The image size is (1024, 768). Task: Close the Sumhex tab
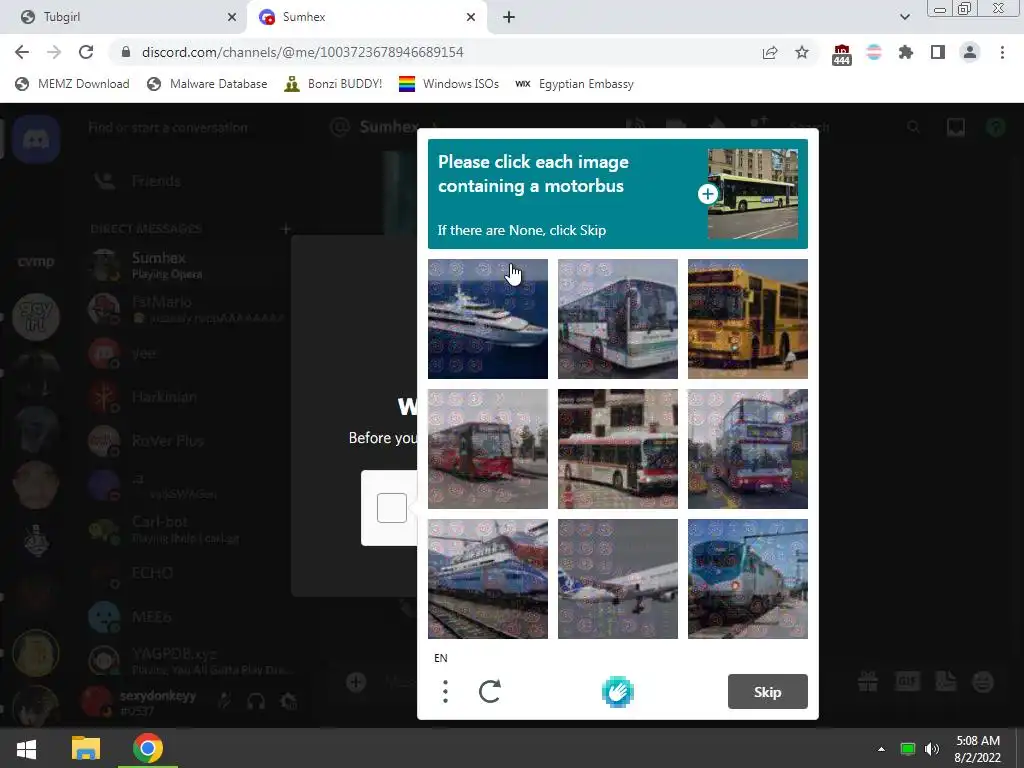point(471,17)
